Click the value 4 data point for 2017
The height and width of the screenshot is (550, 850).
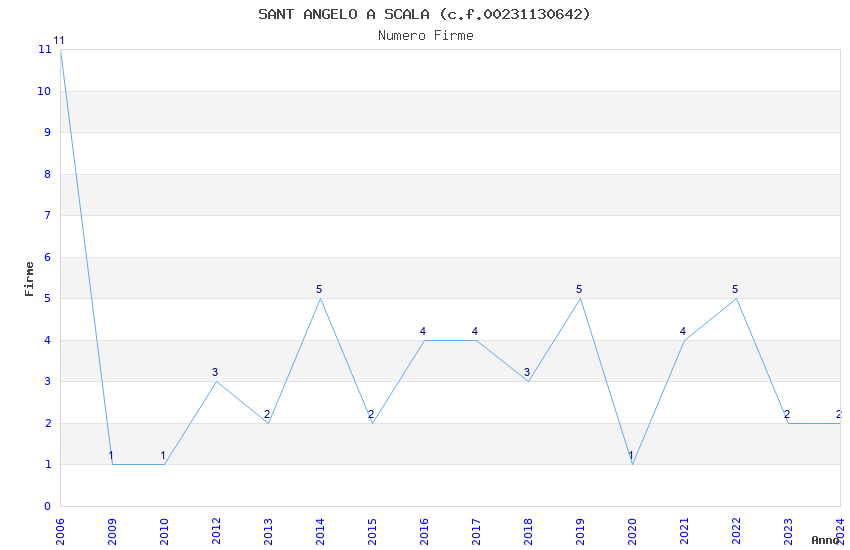pos(476,340)
